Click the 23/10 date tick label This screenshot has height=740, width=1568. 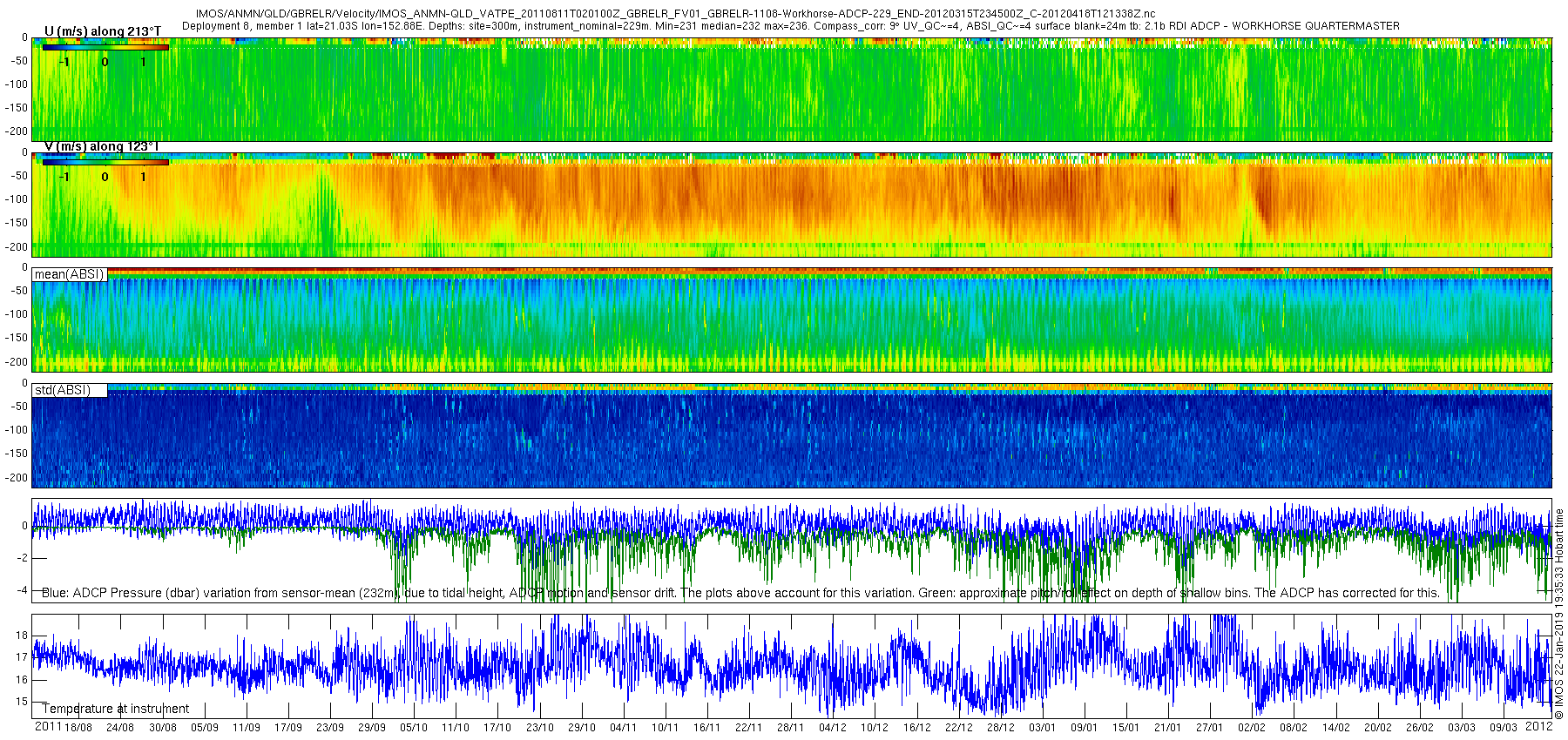539,728
